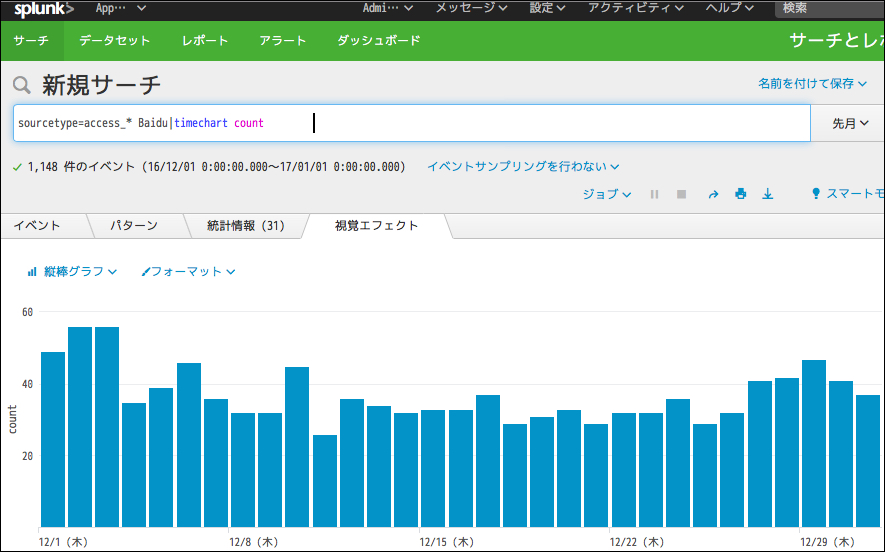The width and height of the screenshot is (885, 552).
Task: Click the print icon
Action: (x=741, y=194)
